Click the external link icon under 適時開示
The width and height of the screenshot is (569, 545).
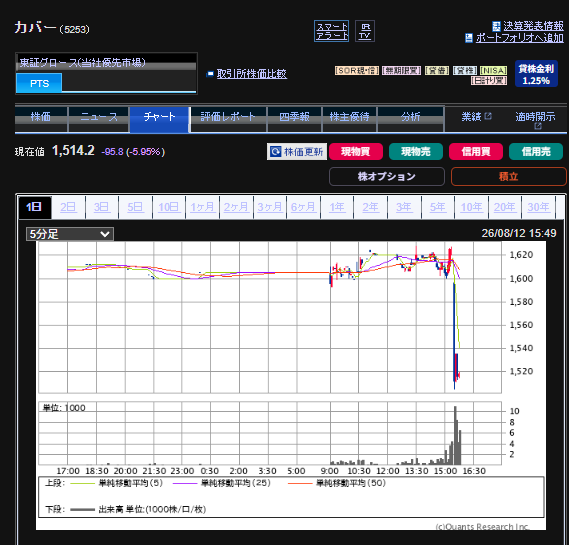(538, 126)
